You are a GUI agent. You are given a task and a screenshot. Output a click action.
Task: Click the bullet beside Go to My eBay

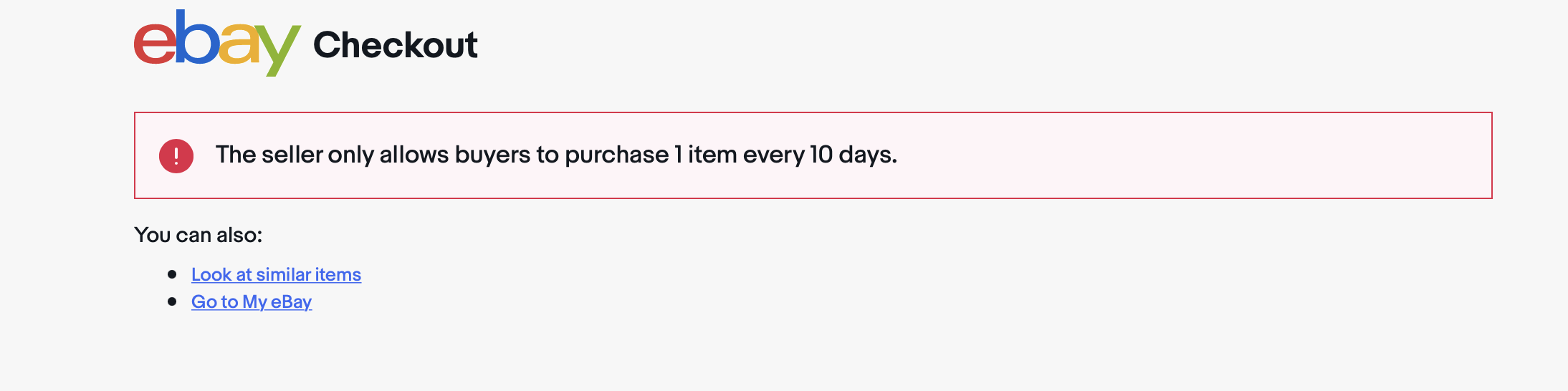[x=172, y=301]
